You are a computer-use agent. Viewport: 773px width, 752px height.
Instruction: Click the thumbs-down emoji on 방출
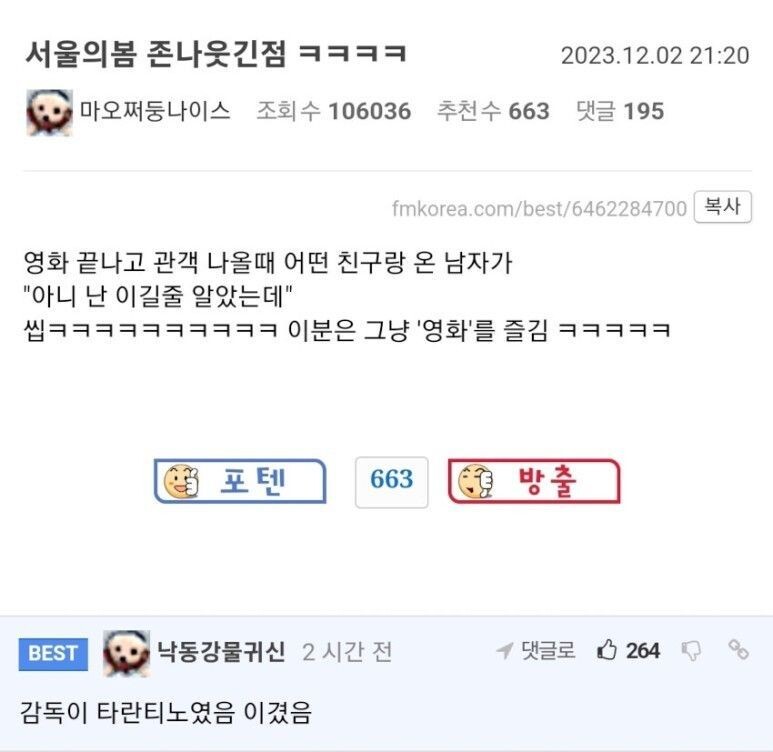click(475, 481)
